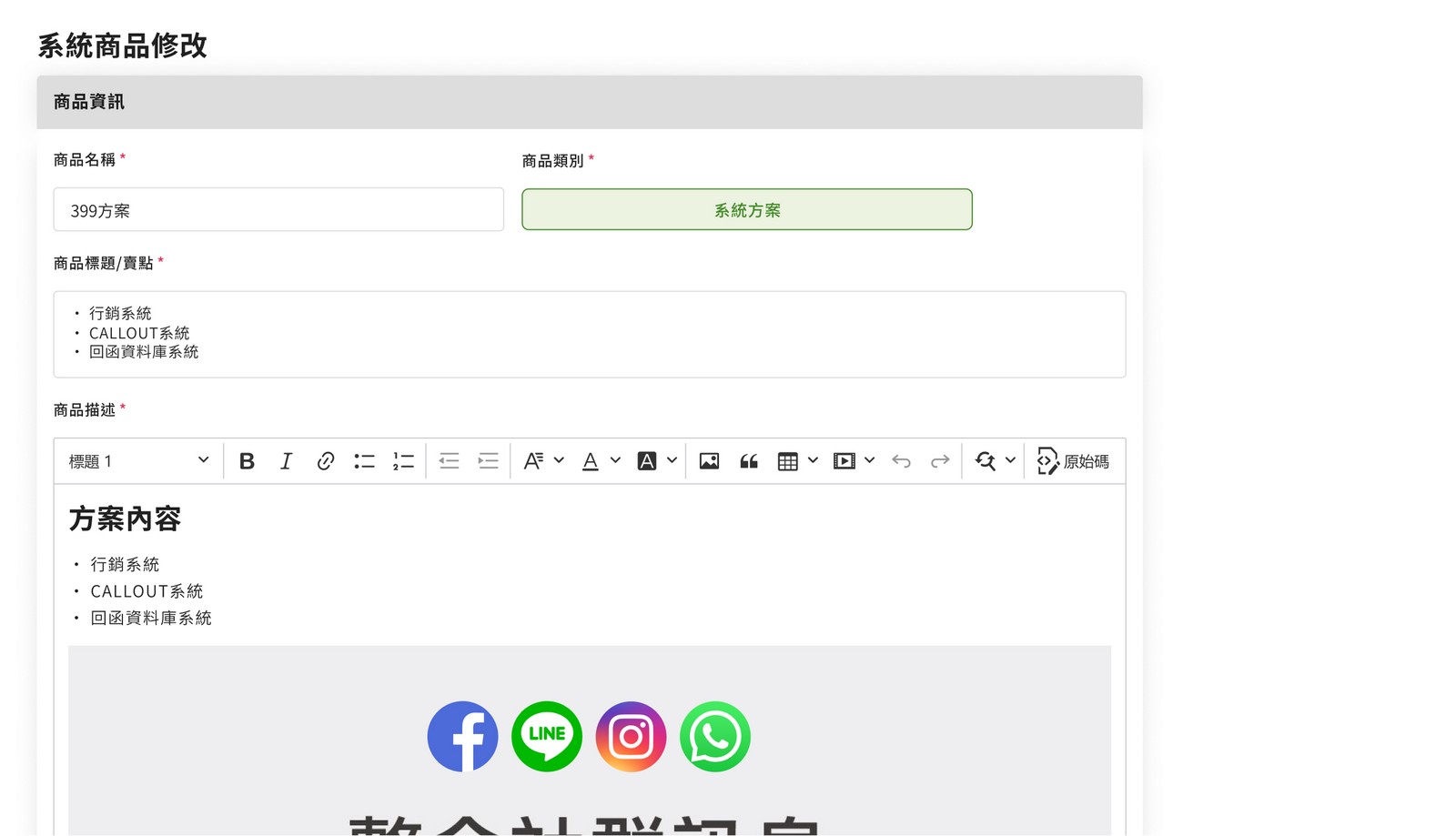Undo the last edit
Image resolution: width=1456 pixels, height=836 pixels.
[x=901, y=461]
